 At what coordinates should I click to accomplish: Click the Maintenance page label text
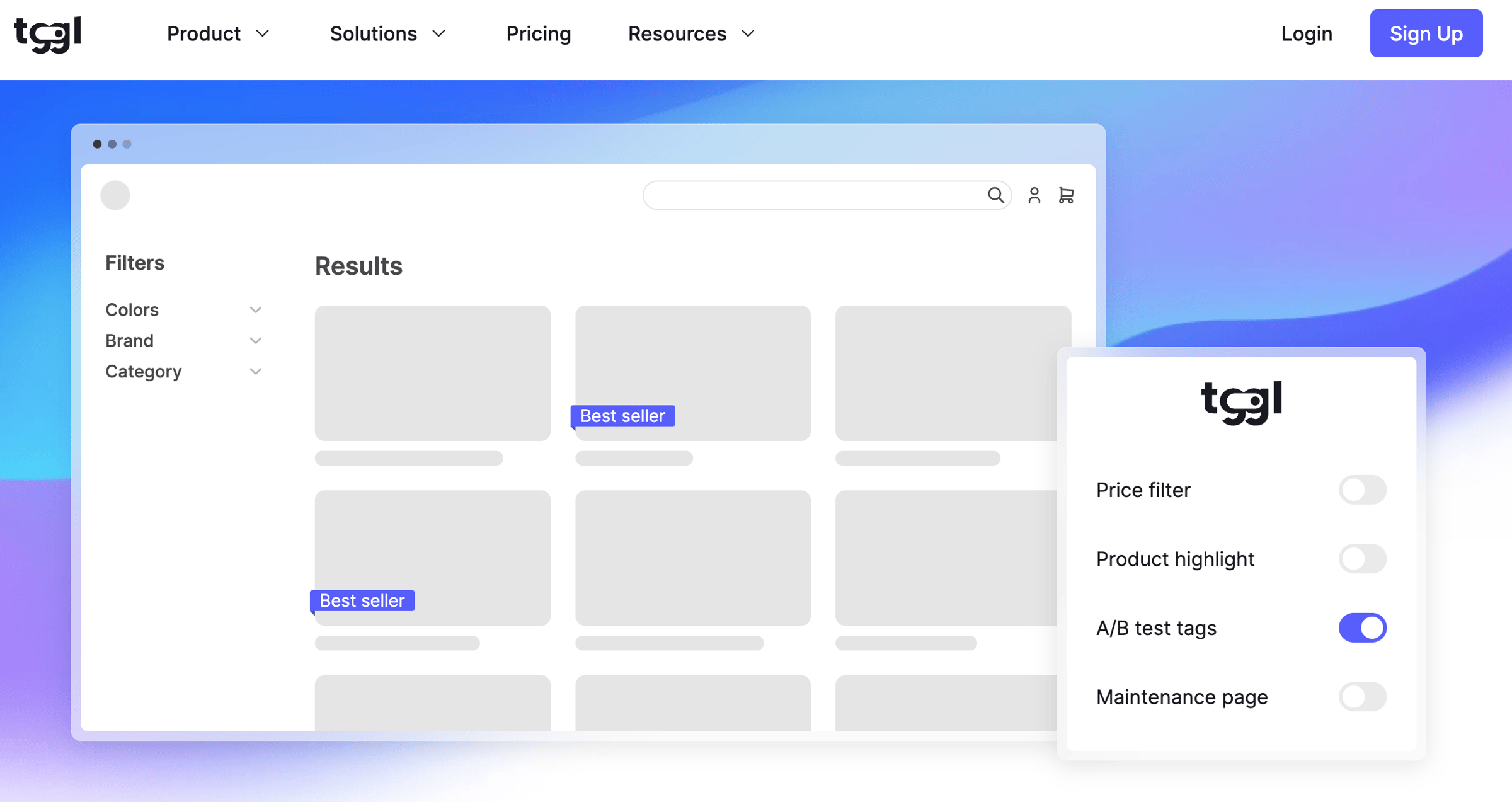tap(1181, 697)
